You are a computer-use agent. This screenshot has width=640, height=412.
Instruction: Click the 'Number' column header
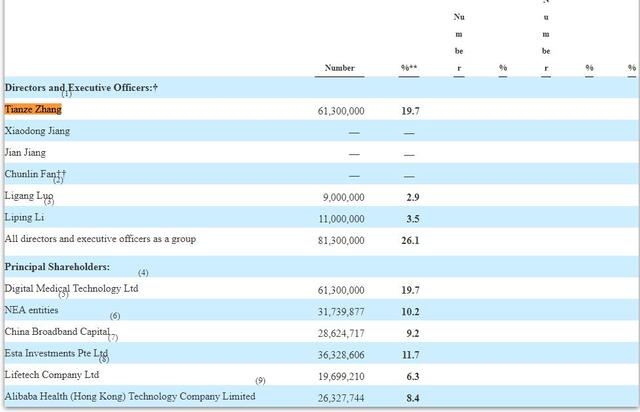coord(340,68)
